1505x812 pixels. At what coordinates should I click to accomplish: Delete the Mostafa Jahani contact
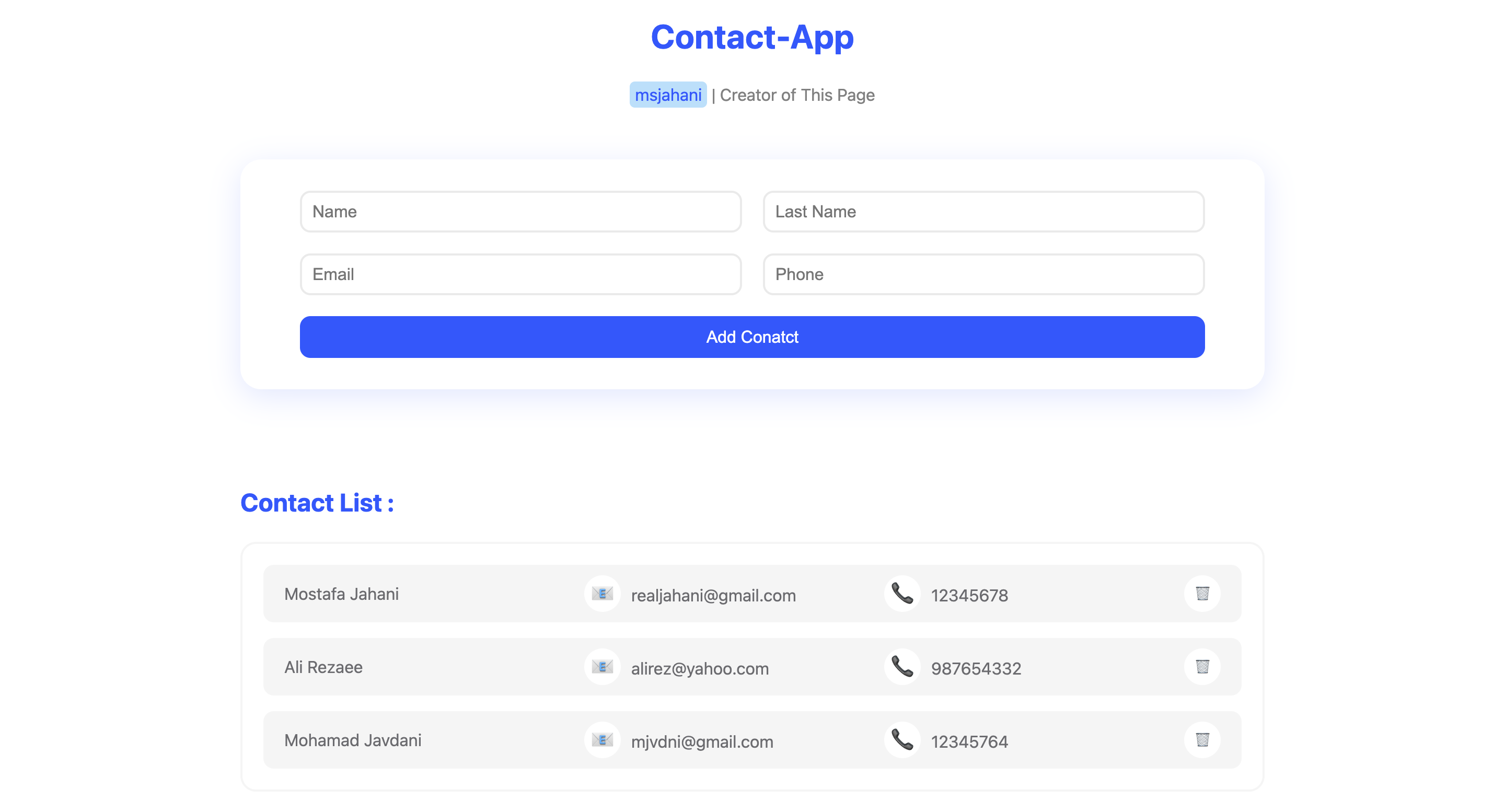[1202, 594]
